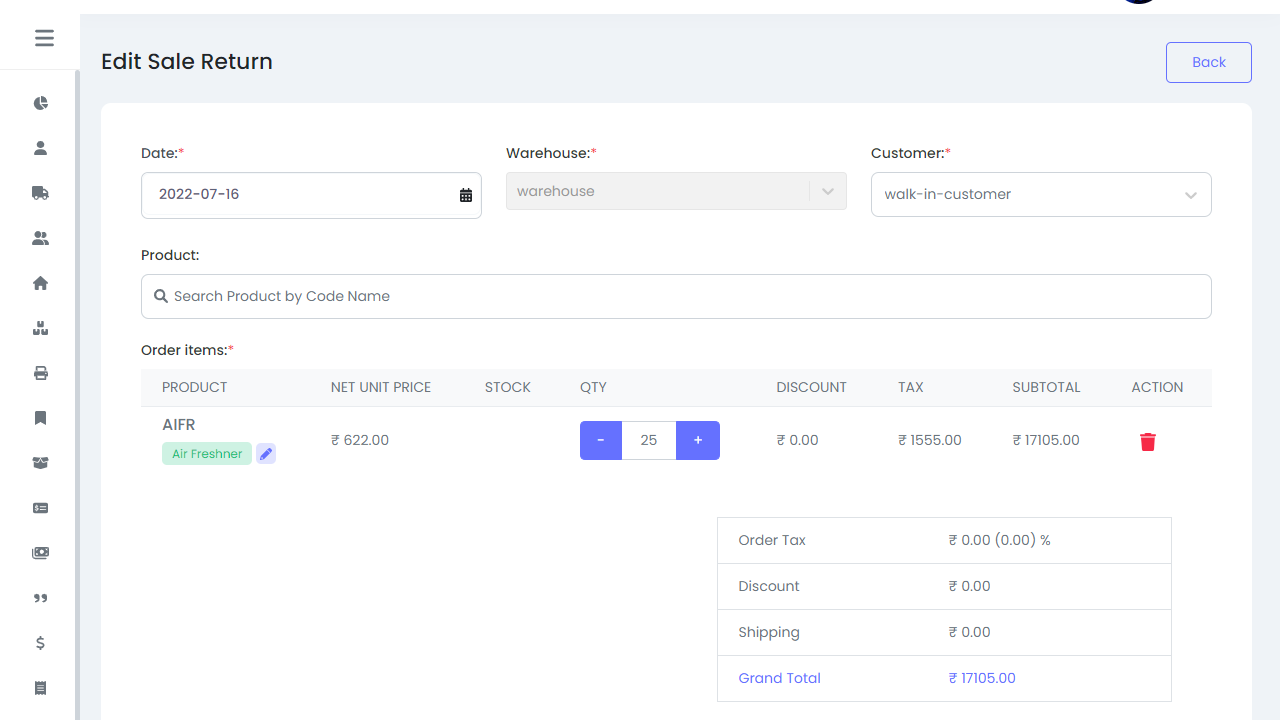1280x720 pixels.
Task: Increase AIFR quantity with plus button
Action: [698, 440]
